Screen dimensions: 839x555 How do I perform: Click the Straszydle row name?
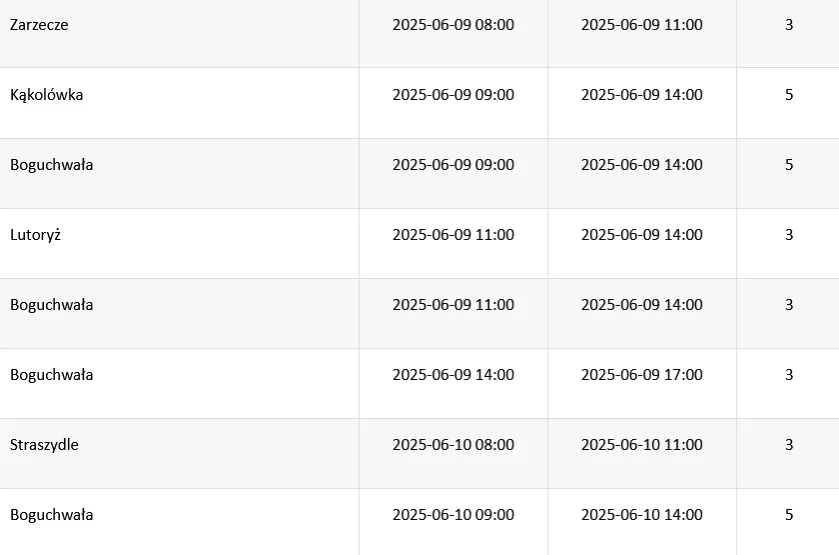click(44, 445)
